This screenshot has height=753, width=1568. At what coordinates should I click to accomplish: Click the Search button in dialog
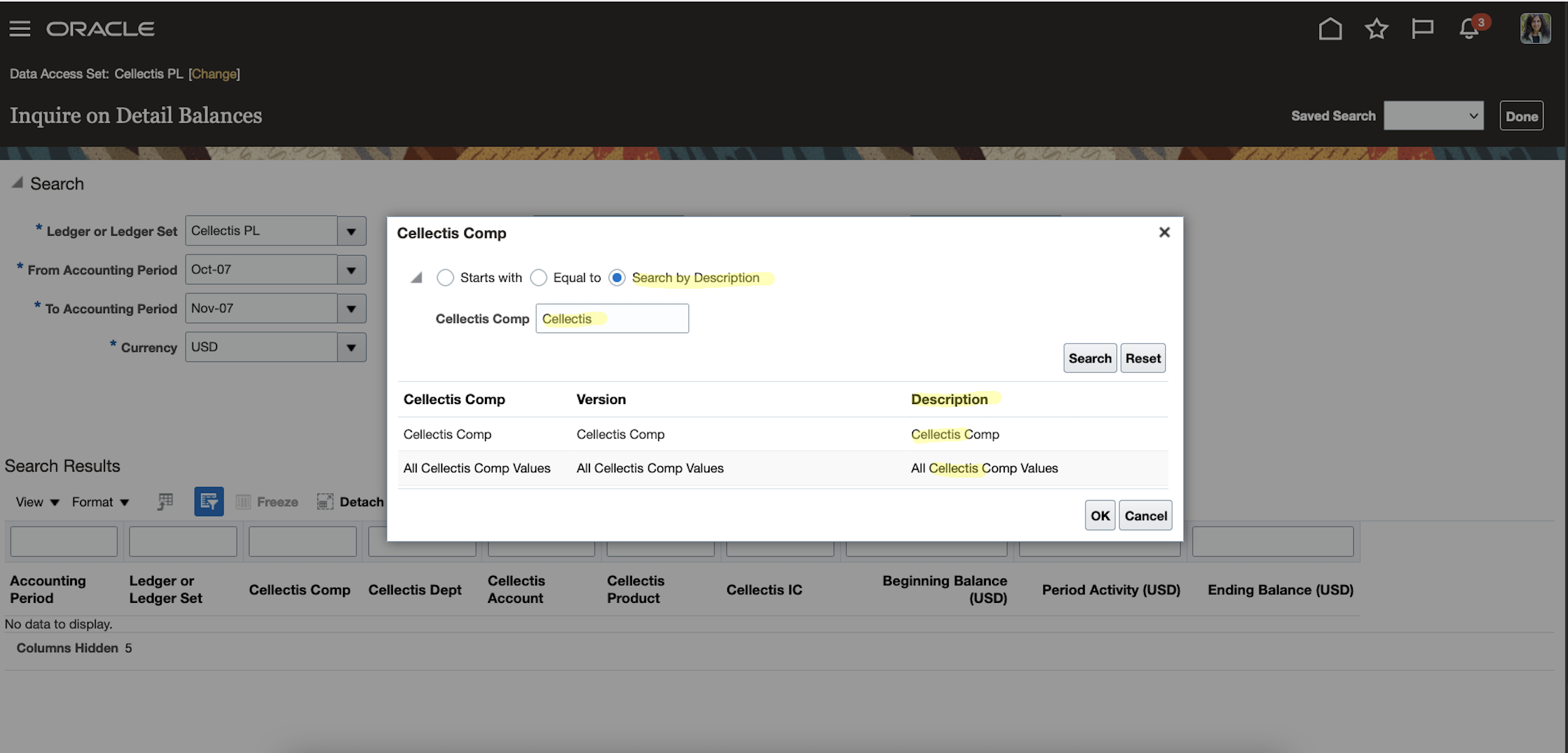(1090, 358)
